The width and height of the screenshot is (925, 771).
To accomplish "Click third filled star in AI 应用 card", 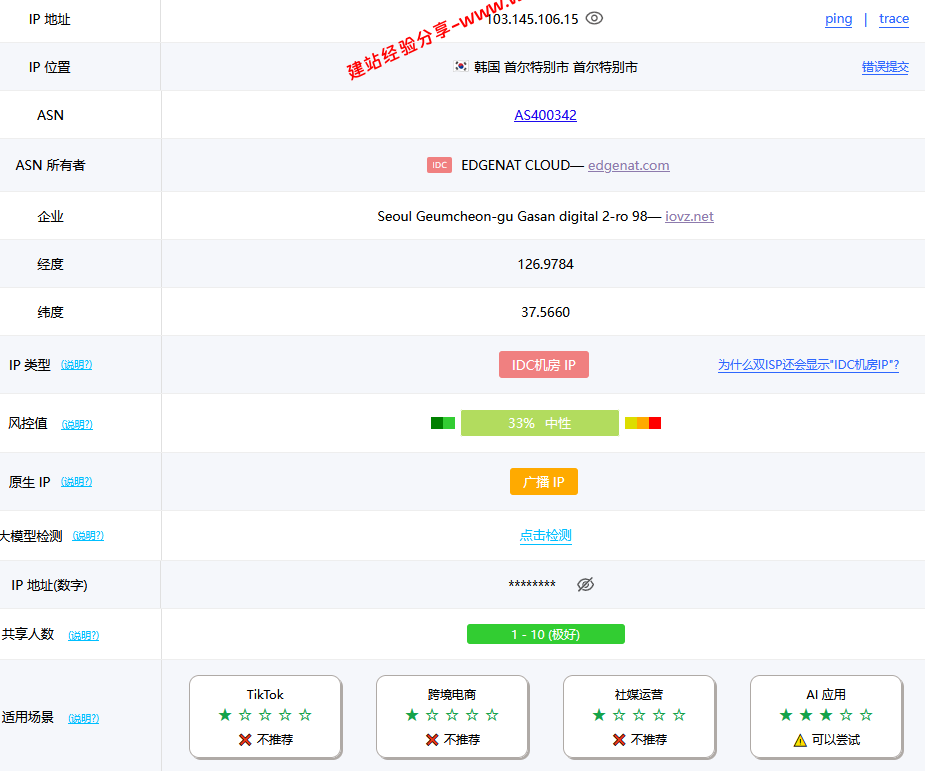I will (826, 715).
